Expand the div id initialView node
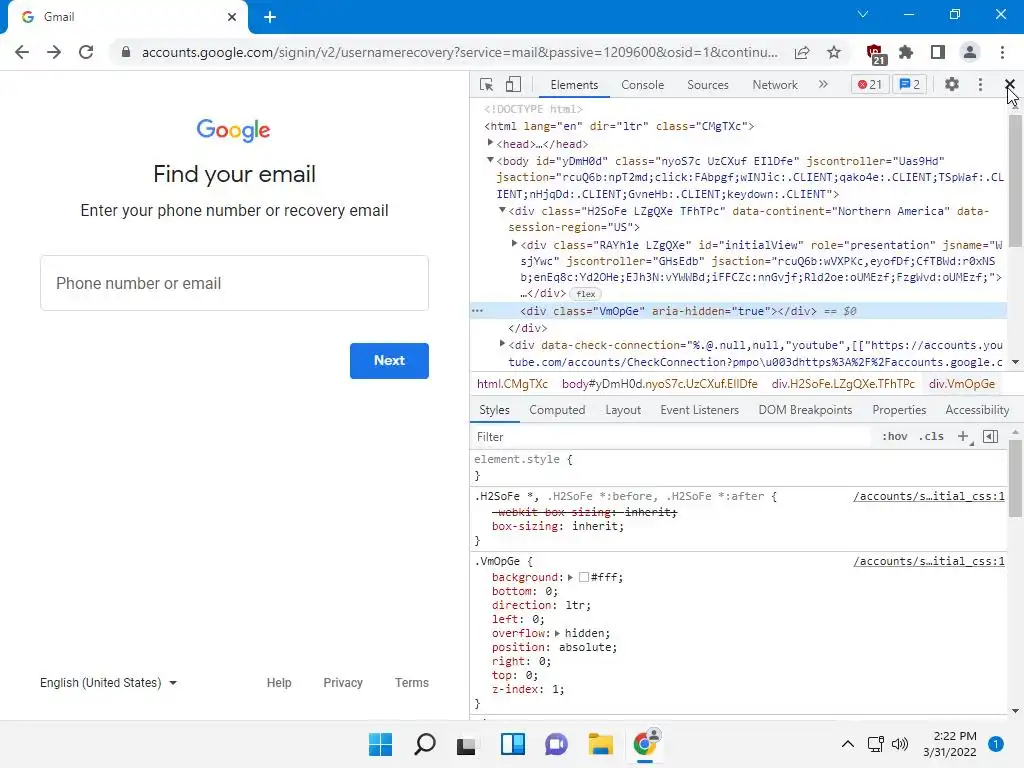1024x768 pixels. (x=514, y=244)
